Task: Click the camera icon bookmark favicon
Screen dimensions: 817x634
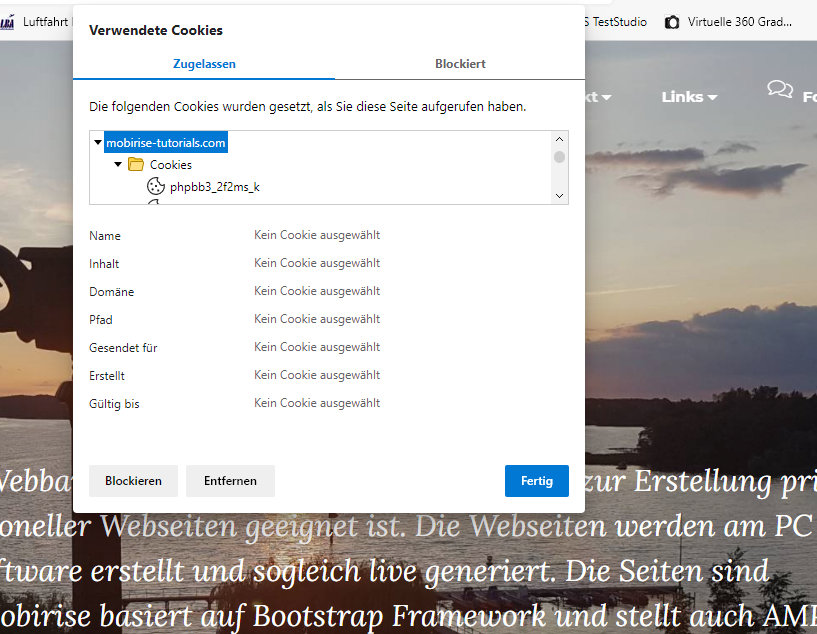Action: click(x=672, y=21)
